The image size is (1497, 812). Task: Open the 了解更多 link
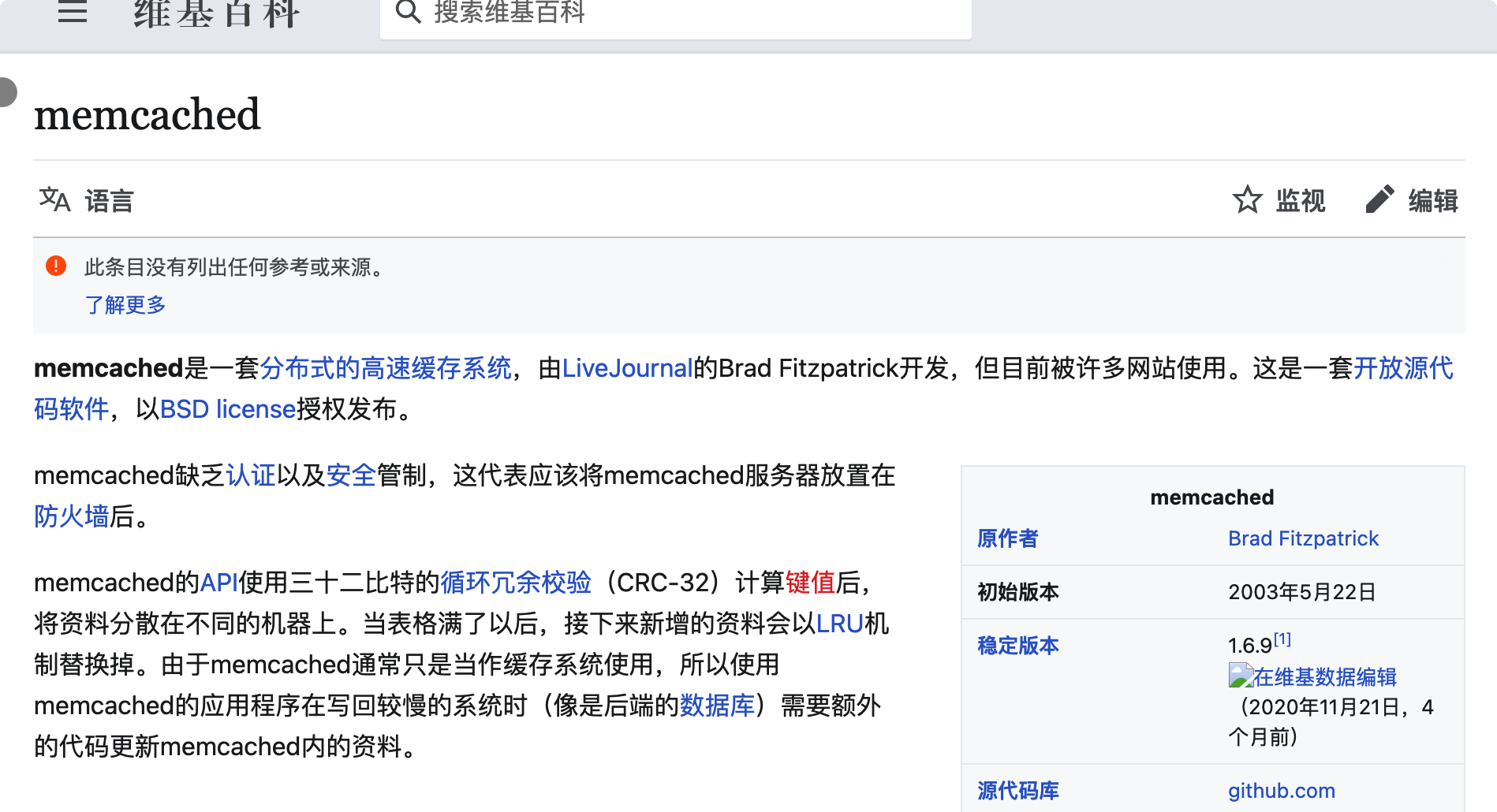coord(125,305)
